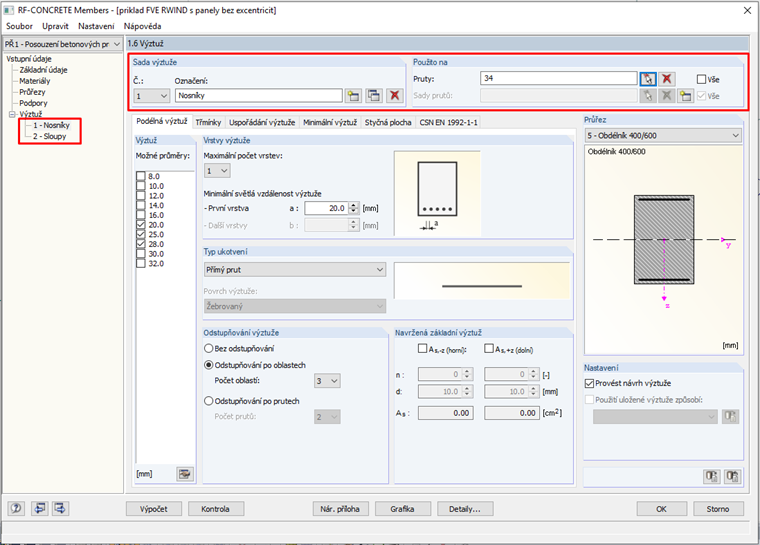Select Bez odstupňování radio button
The image size is (760, 545).
pyautogui.click(x=208, y=348)
